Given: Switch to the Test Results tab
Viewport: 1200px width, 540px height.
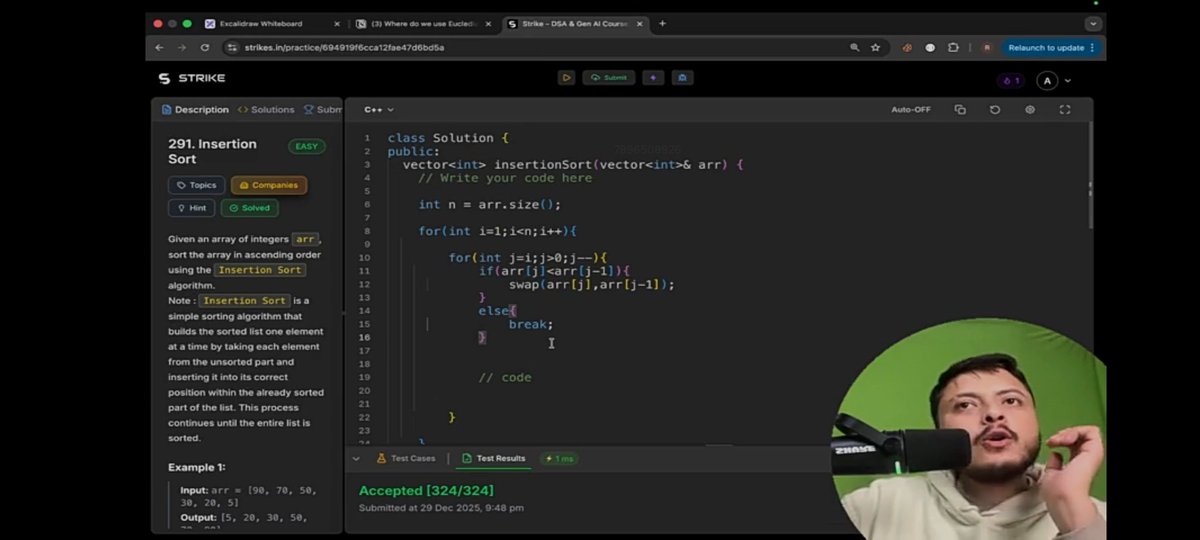Looking at the screenshot, I should pos(494,459).
